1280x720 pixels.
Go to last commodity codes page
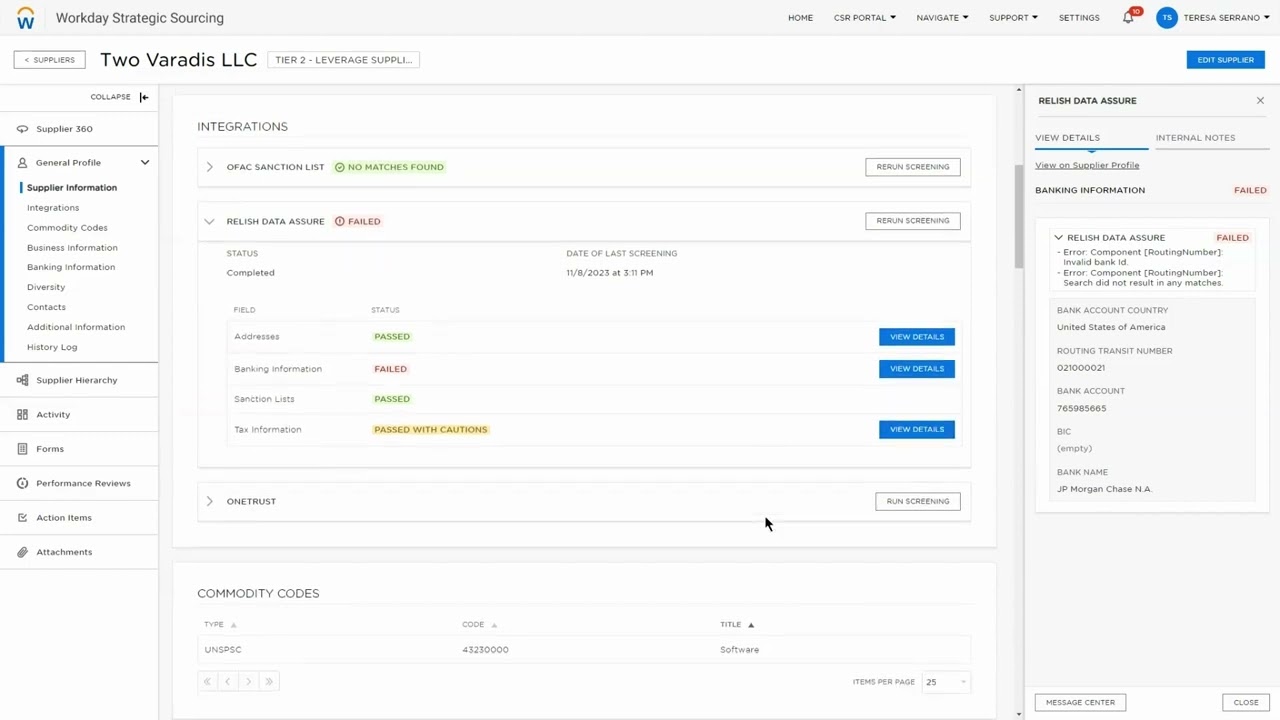[269, 682]
